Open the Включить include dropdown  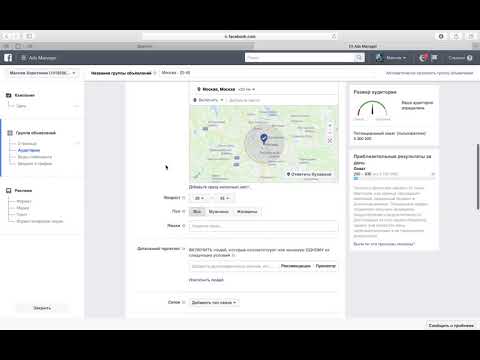(x=208, y=100)
